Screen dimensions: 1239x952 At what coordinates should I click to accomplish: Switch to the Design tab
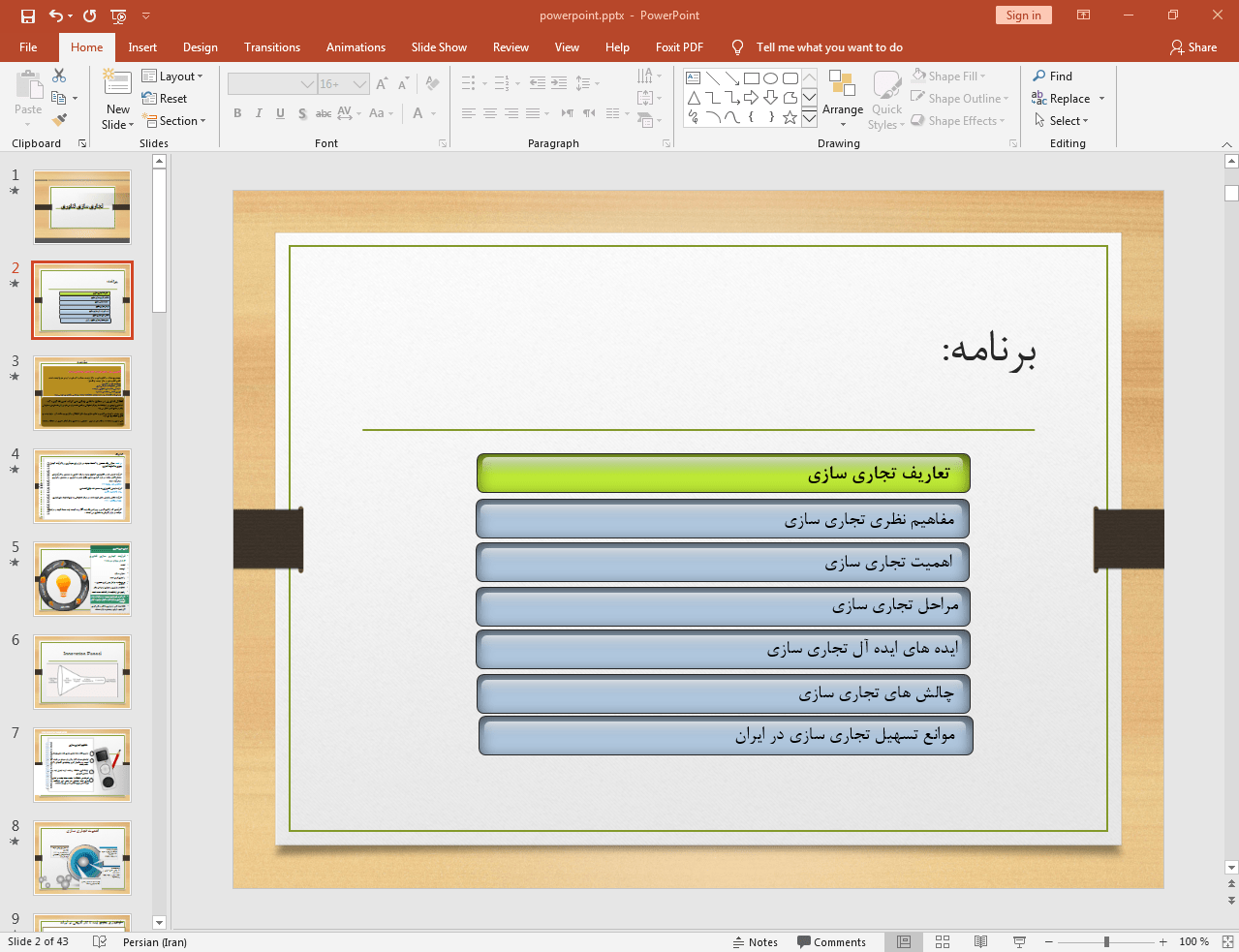pyautogui.click(x=200, y=47)
